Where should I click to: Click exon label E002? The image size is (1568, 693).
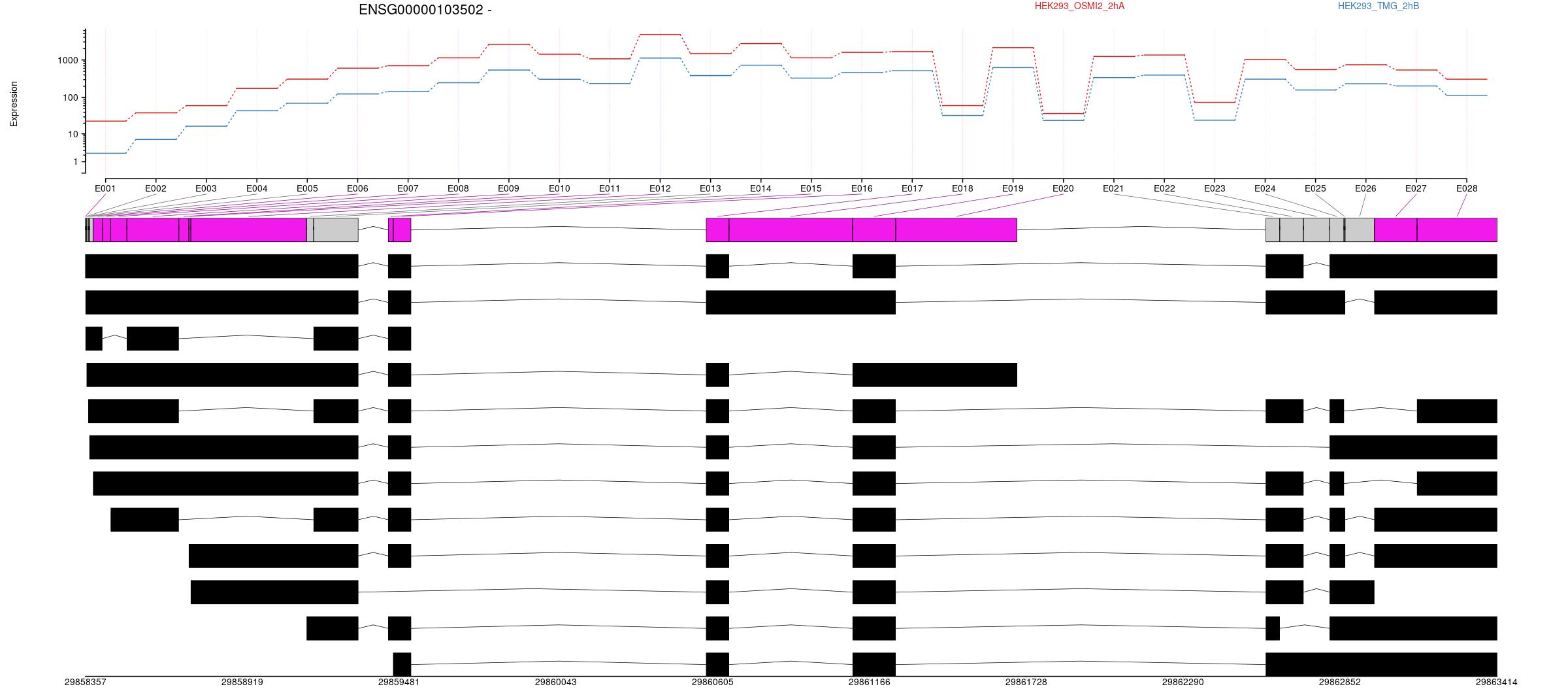(x=155, y=189)
